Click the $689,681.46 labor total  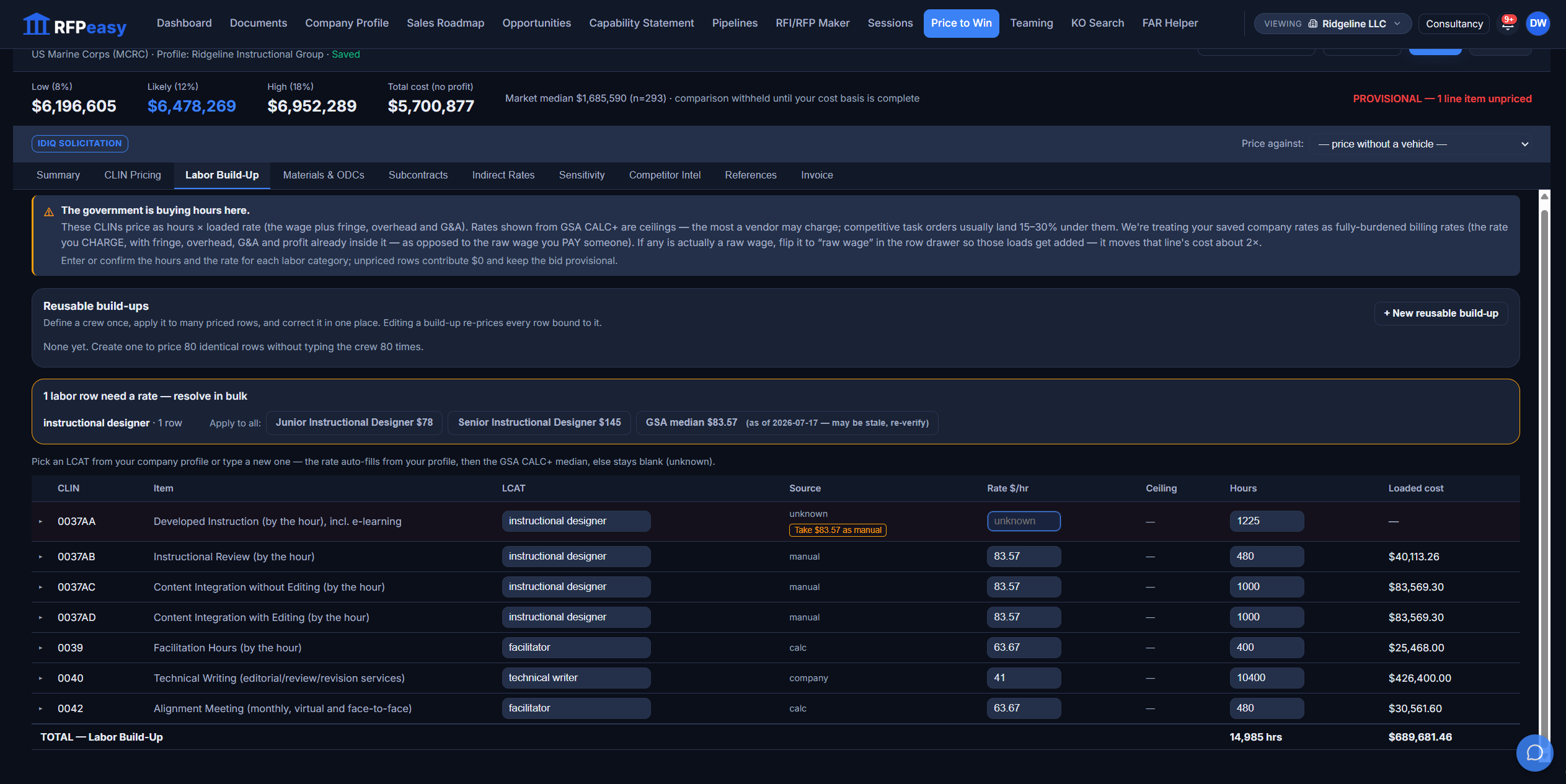pyautogui.click(x=1420, y=738)
